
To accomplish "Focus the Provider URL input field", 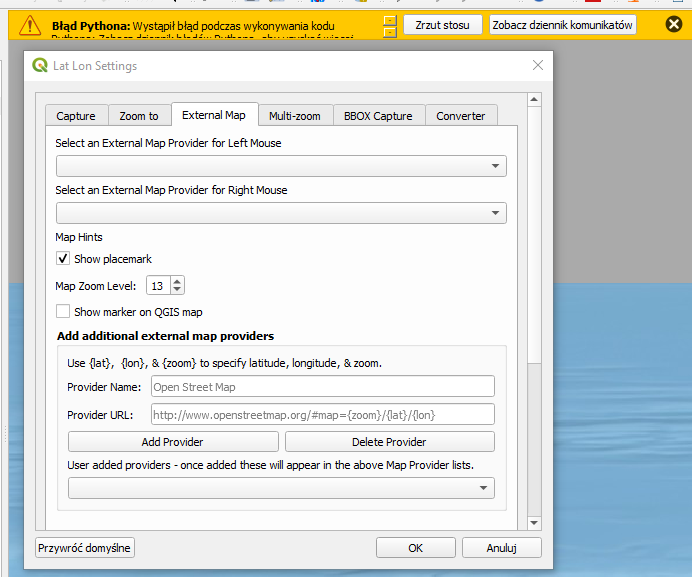I will point(323,414).
